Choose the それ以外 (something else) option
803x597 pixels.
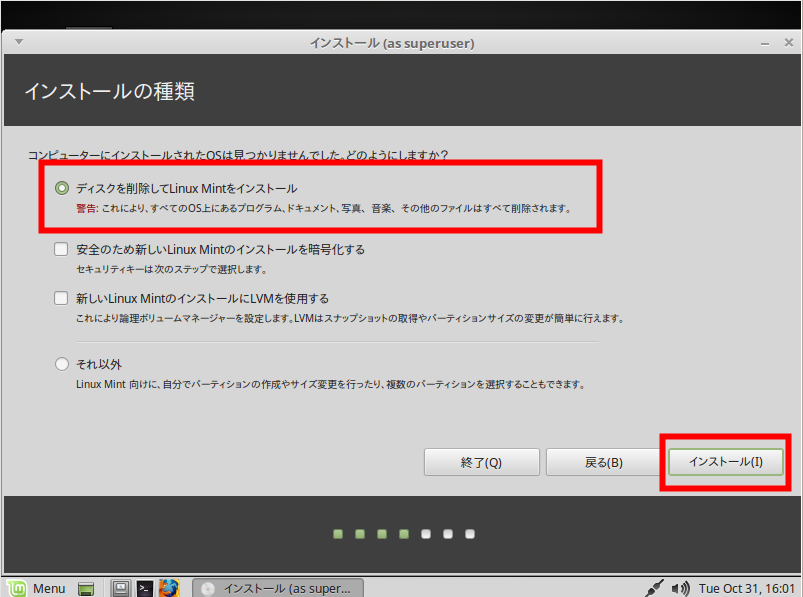61,364
